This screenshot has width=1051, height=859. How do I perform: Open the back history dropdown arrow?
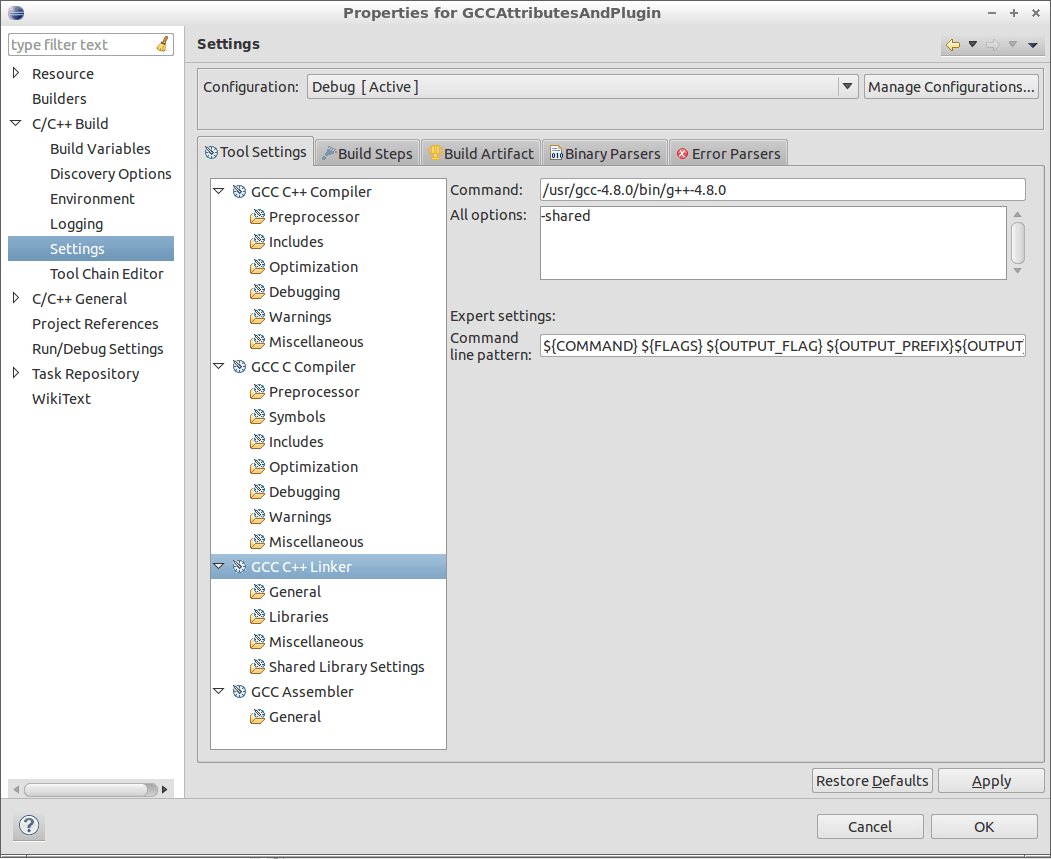[x=973, y=44]
